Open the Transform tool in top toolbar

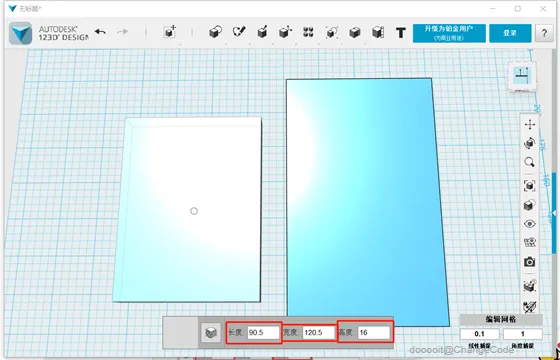coord(170,32)
